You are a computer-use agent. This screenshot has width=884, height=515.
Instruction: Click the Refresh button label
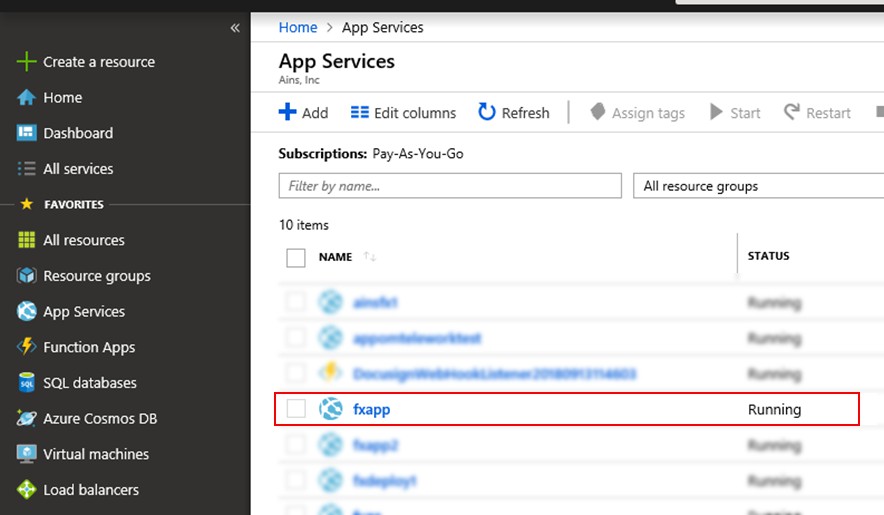525,113
